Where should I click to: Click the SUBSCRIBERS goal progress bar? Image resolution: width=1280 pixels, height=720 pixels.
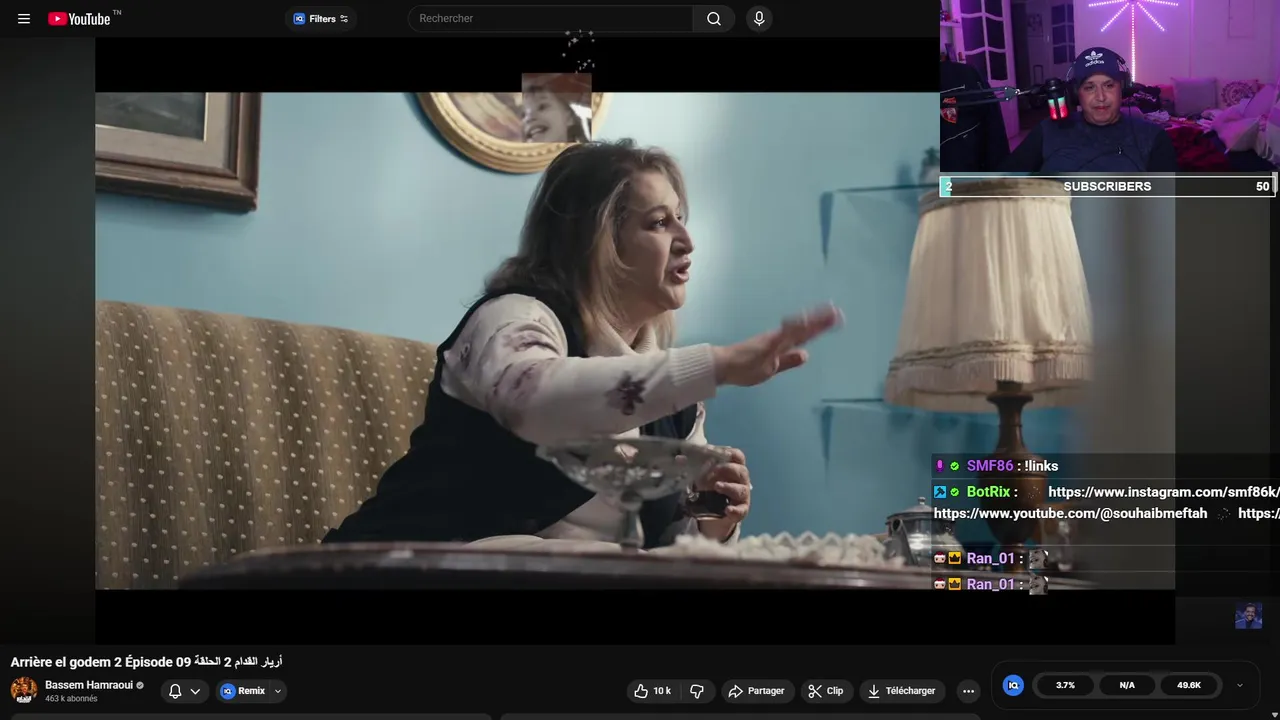[x=1108, y=186]
